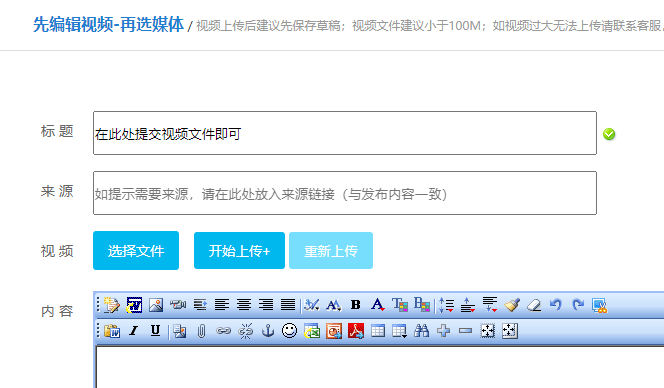Insert an image with the picture icon
Image resolution: width=664 pixels, height=388 pixels.
pyautogui.click(x=156, y=305)
